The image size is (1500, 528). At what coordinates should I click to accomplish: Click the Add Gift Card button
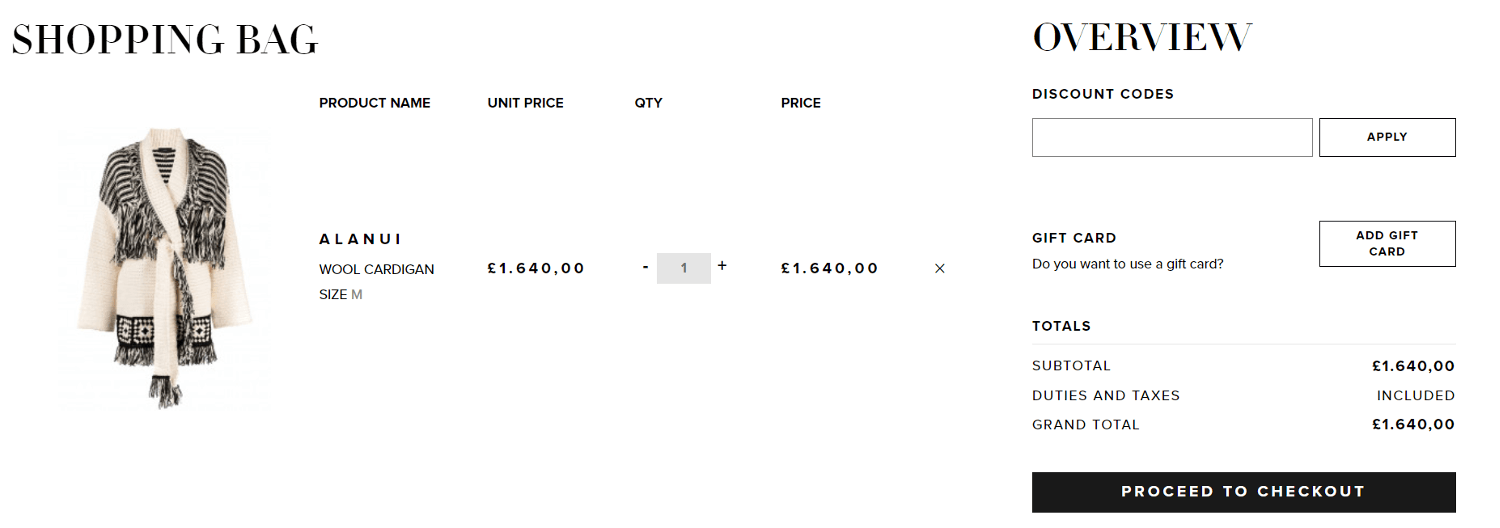(1387, 244)
